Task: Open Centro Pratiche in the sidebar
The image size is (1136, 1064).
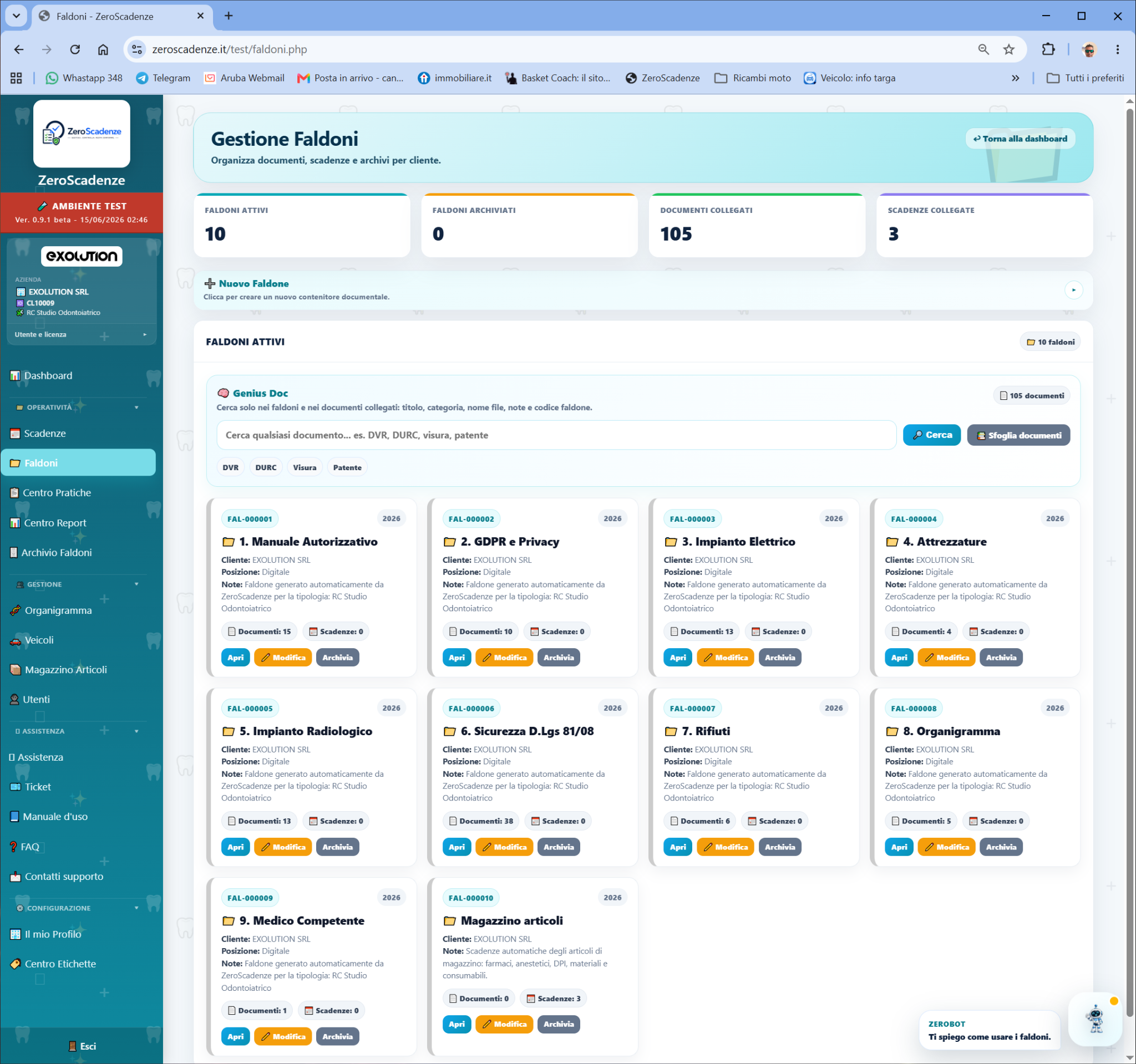Action: click(x=50, y=492)
